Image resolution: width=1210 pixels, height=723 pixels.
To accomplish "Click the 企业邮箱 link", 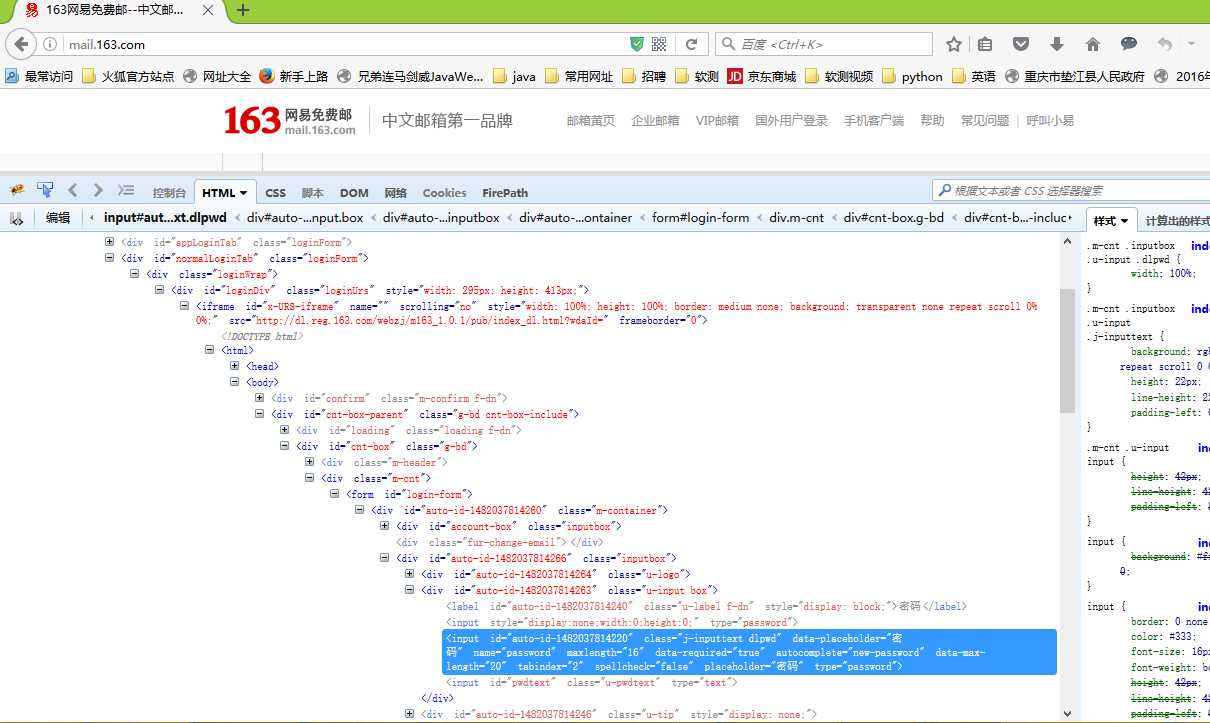I will click(655, 120).
